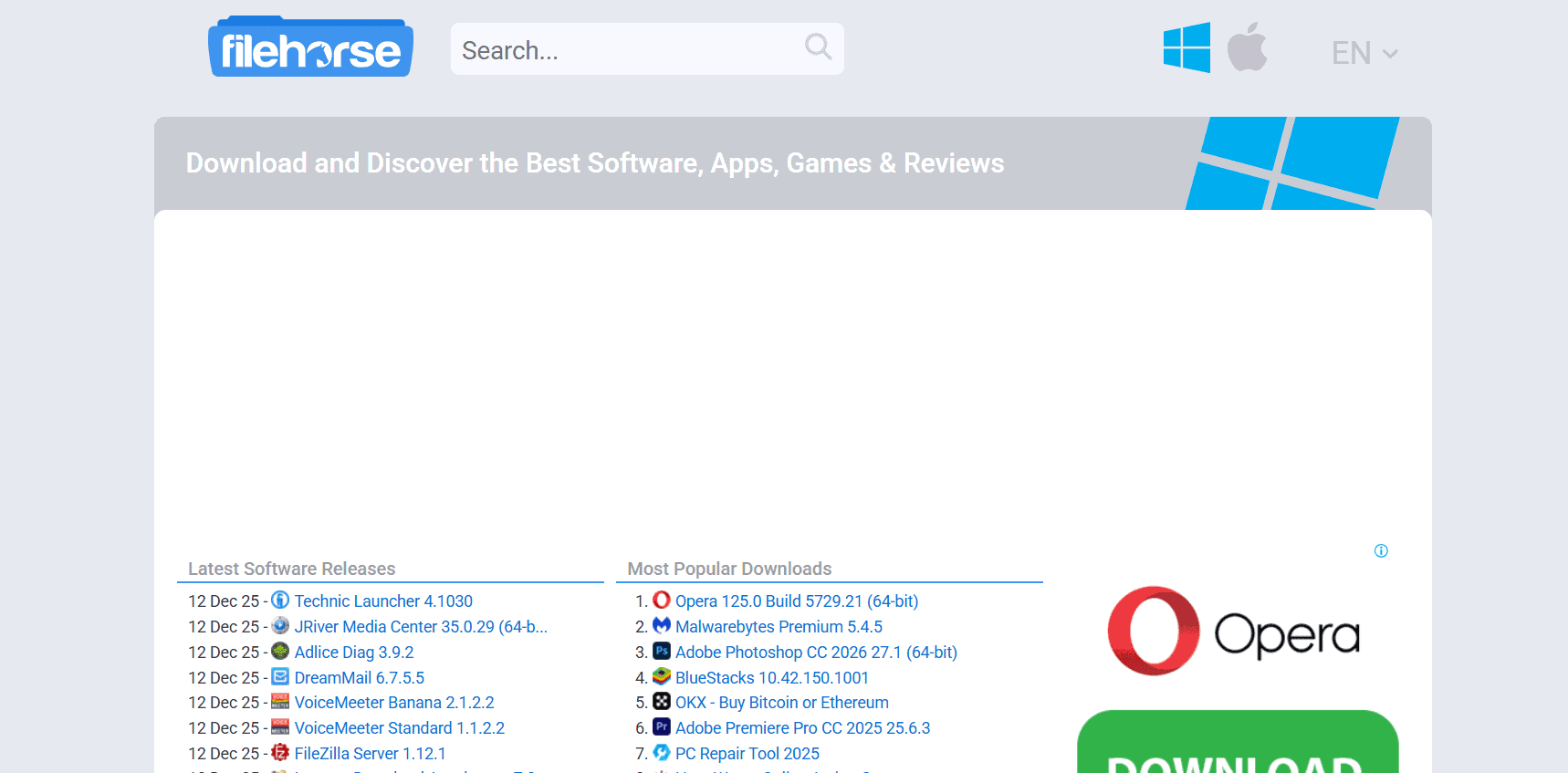The height and width of the screenshot is (773, 1568).
Task: Open VoiceMeeter Banana 2.1.2.2 link
Action: click(x=393, y=703)
